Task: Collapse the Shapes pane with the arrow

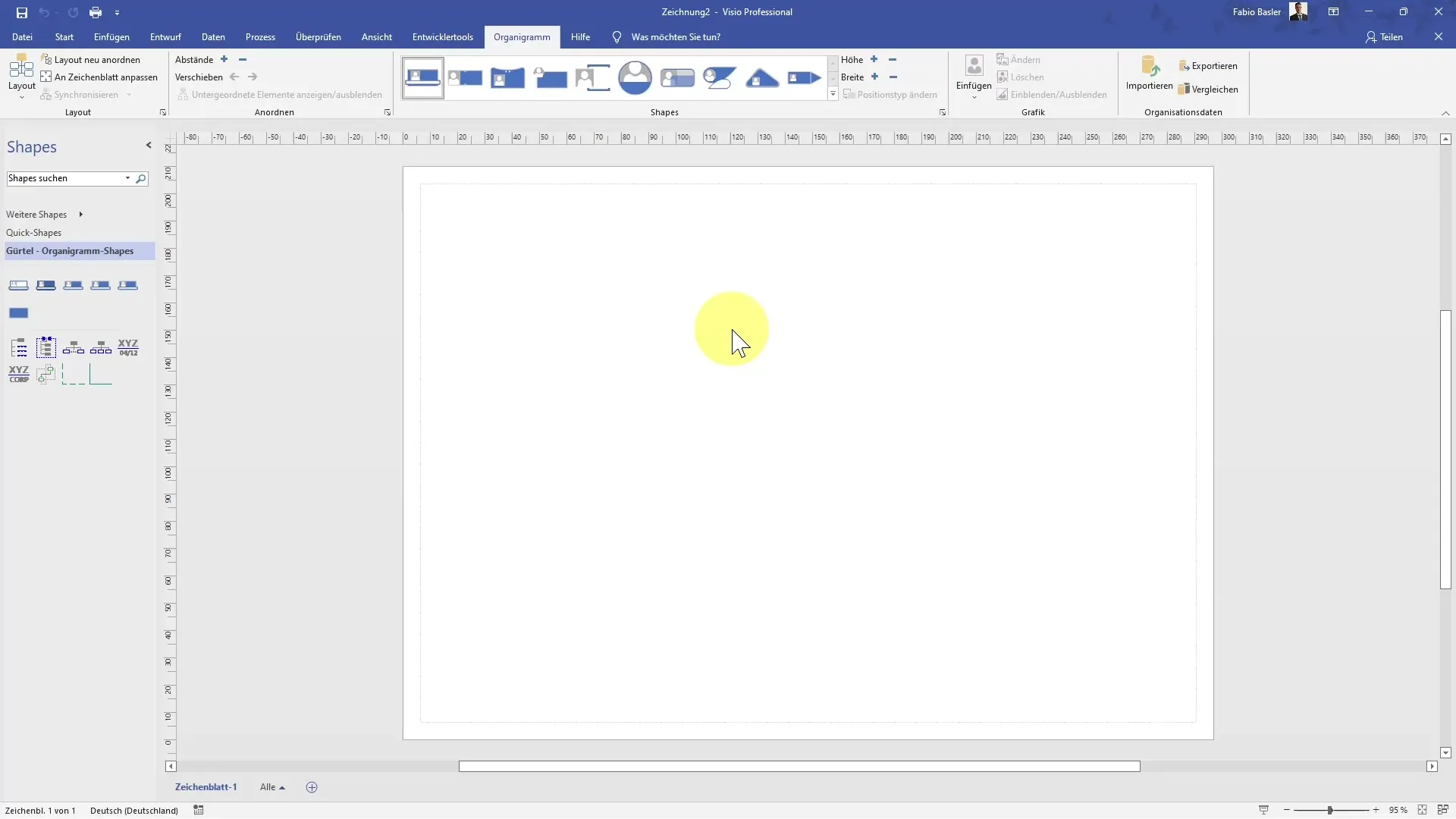Action: click(x=149, y=146)
